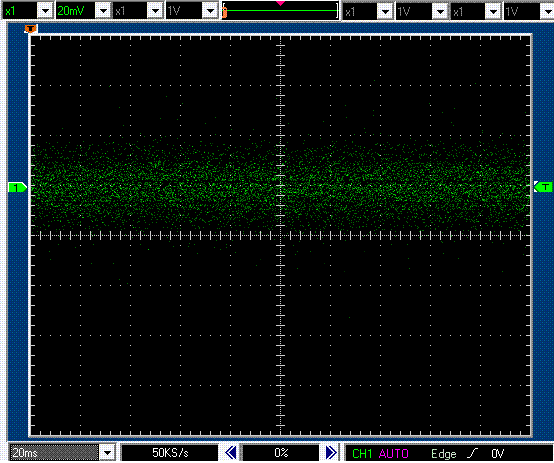Viewport: 554px width, 463px height.
Task: Click the left blue horizontal position arrow
Action: click(230, 452)
